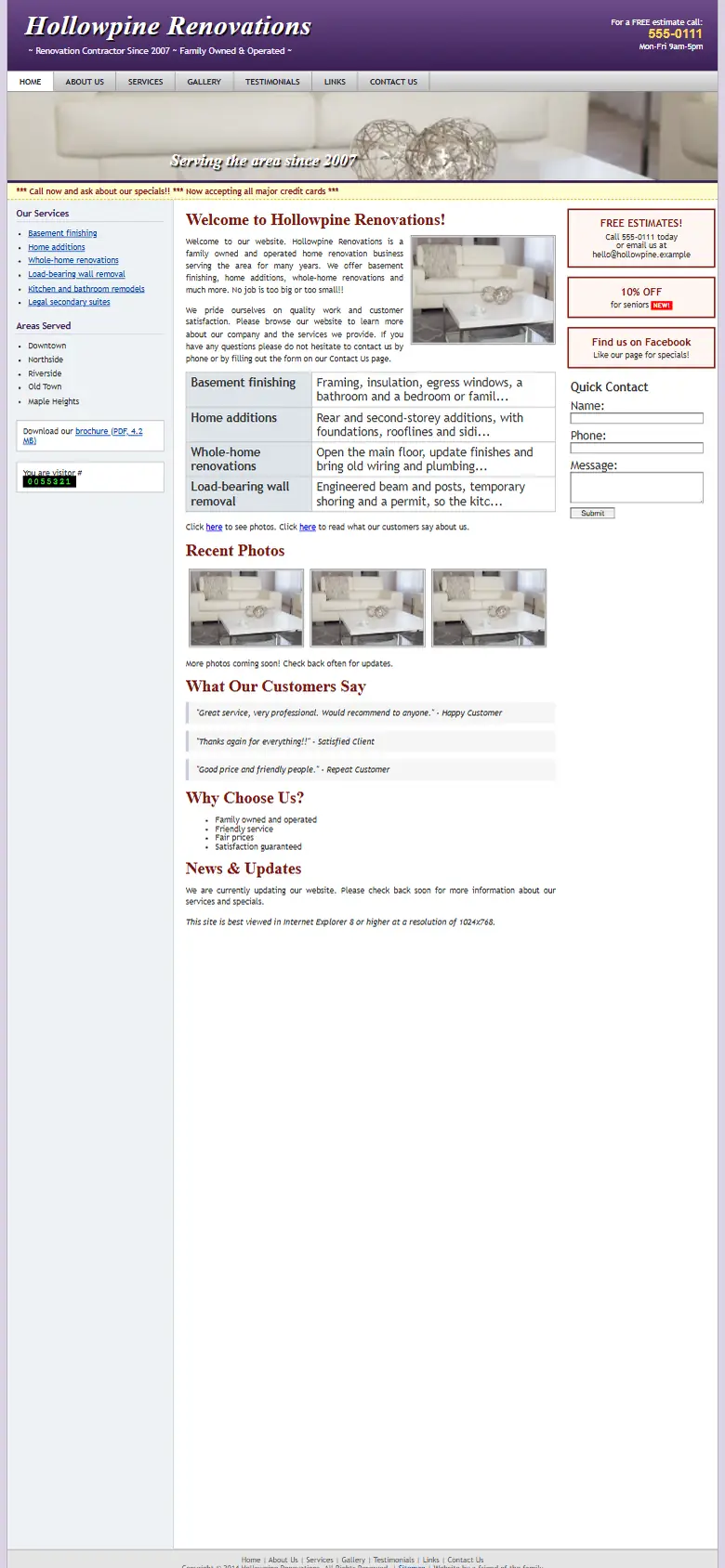Click Load-bearing wall removal table cell
This screenshot has width=725, height=1568.
coord(248,493)
